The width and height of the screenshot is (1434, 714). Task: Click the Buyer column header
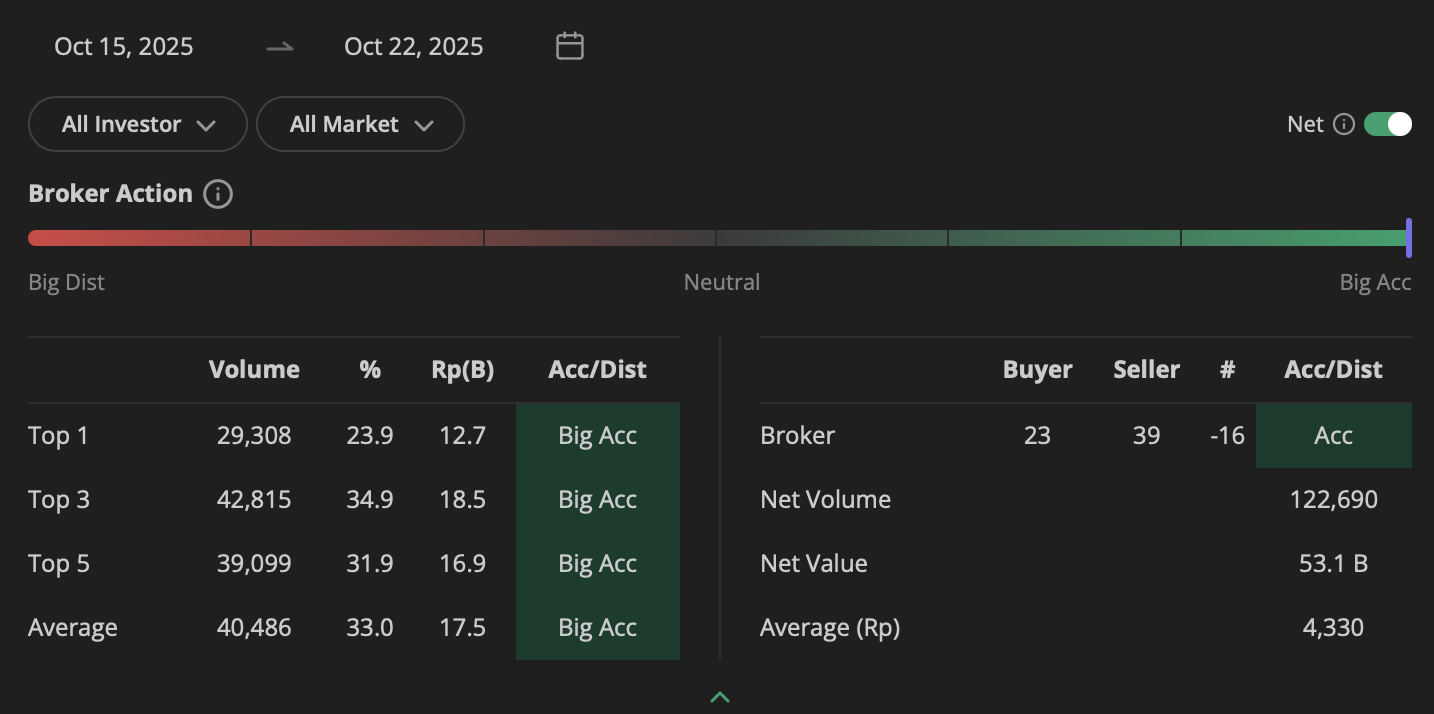(x=1037, y=369)
